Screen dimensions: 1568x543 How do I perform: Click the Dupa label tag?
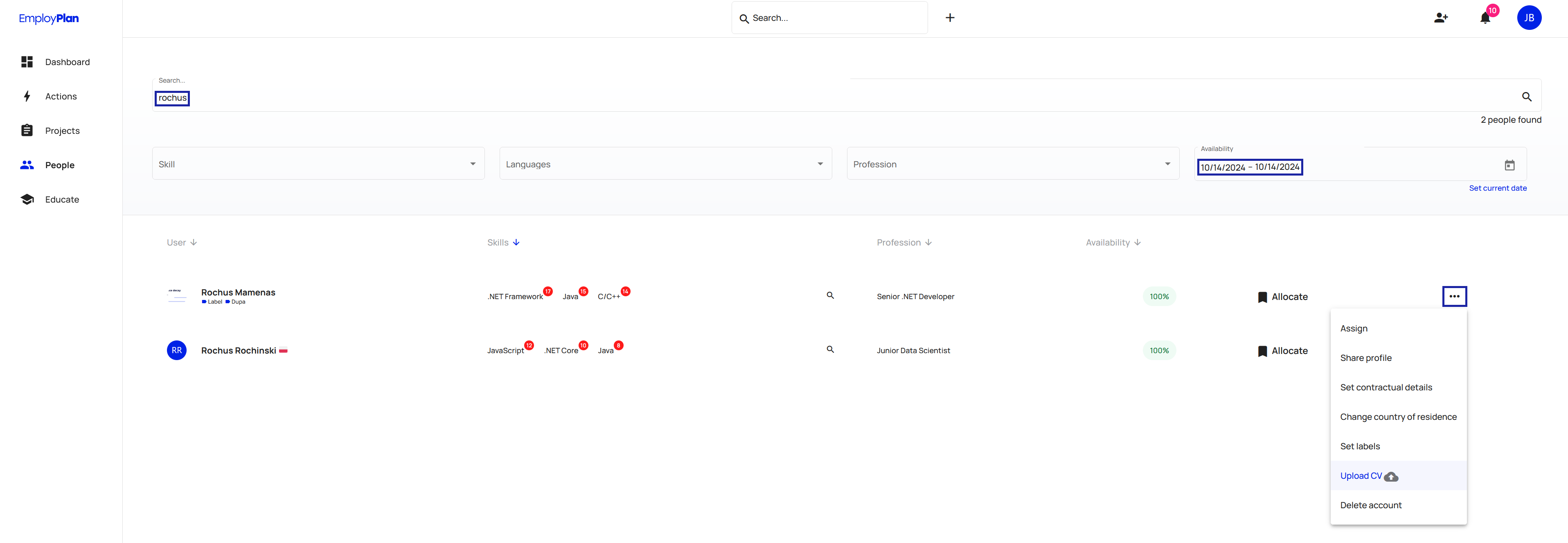click(x=236, y=302)
